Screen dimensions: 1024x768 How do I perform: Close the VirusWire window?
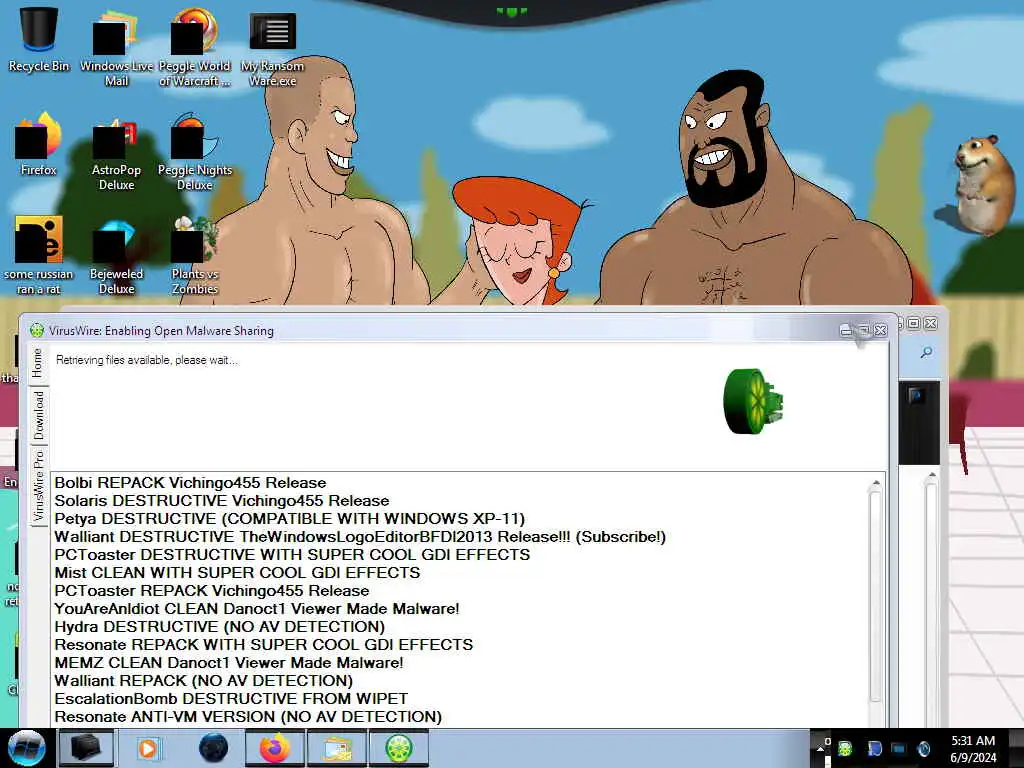pos(880,330)
